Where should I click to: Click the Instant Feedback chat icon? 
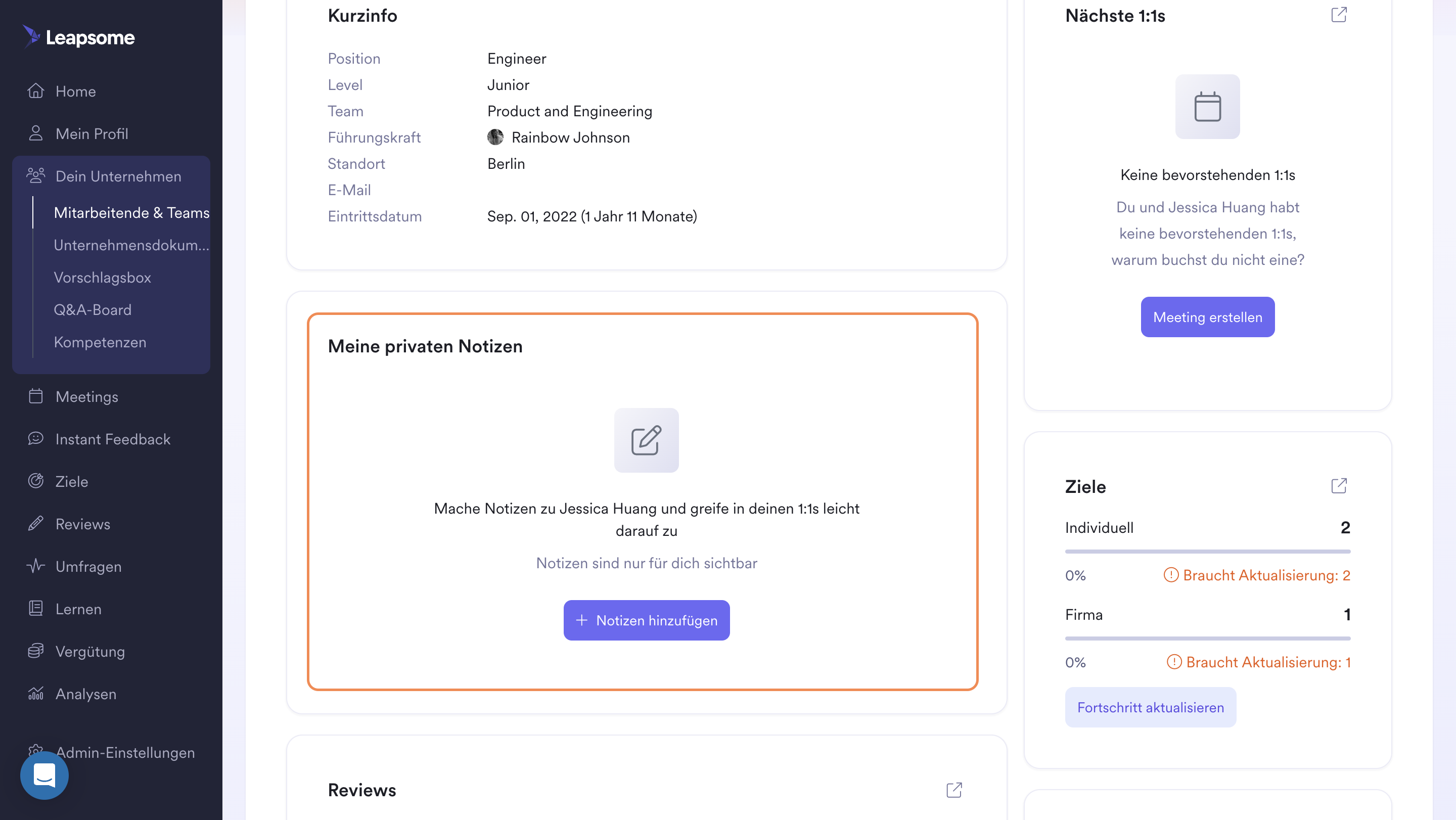pyautogui.click(x=35, y=438)
